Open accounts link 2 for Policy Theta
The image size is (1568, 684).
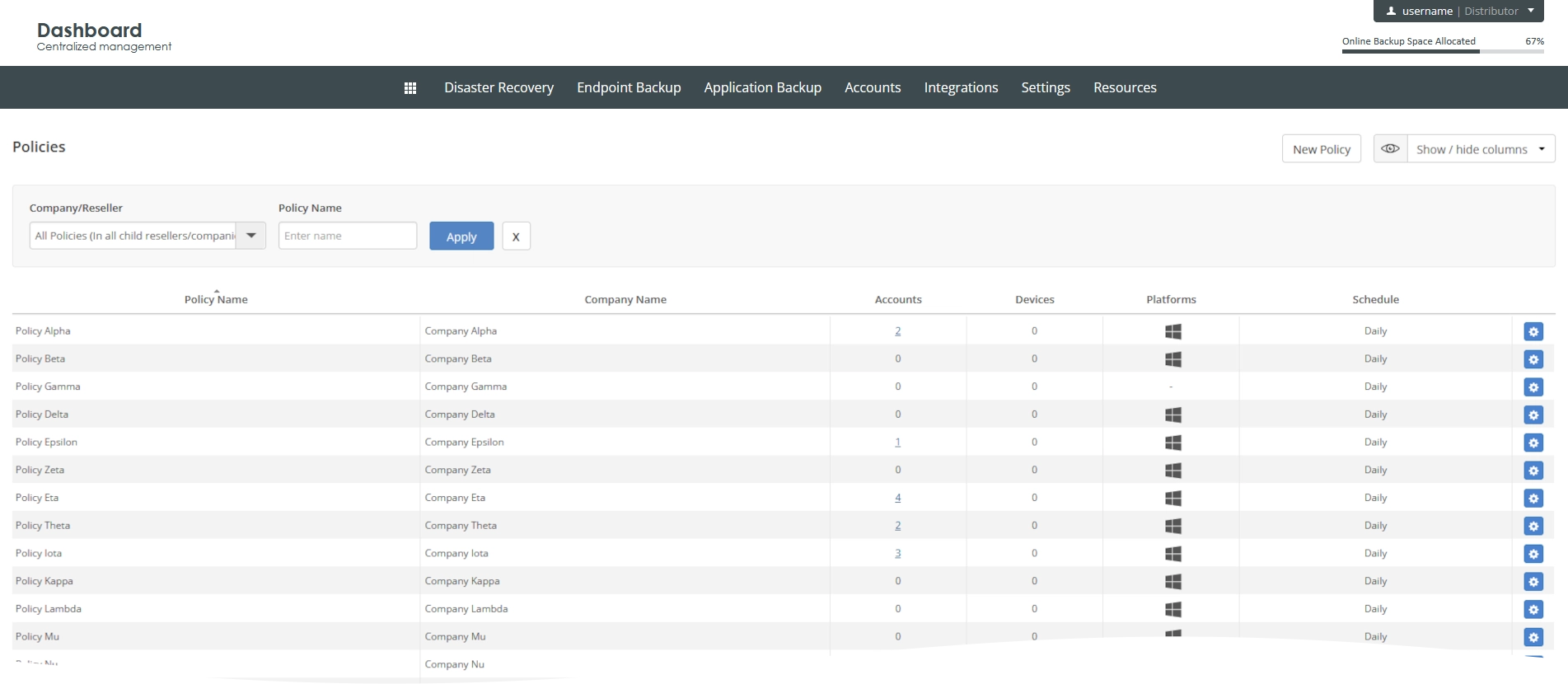click(898, 526)
